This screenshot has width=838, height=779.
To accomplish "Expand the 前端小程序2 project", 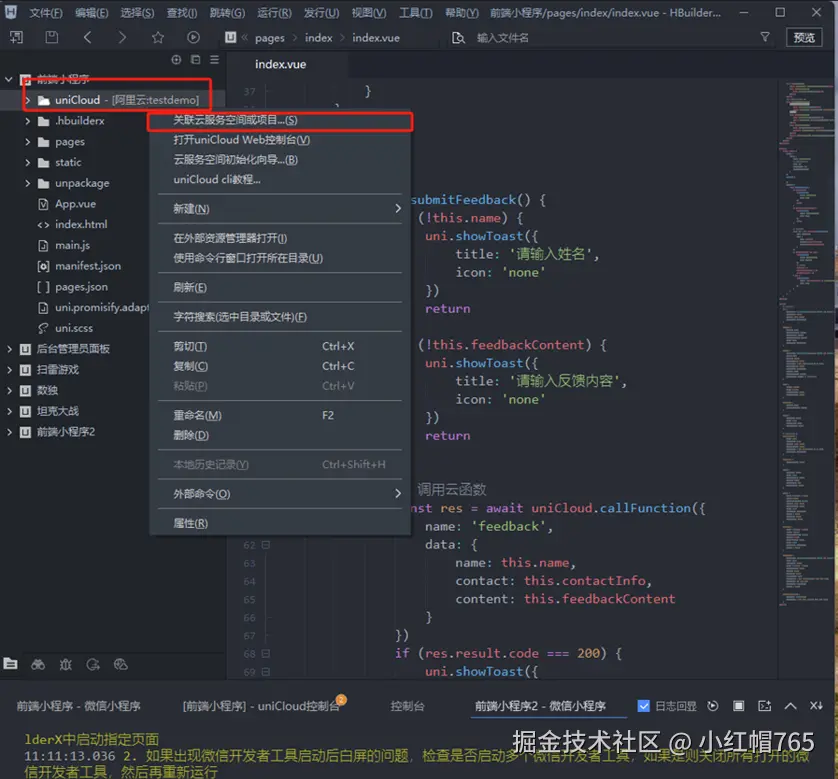I will point(9,432).
